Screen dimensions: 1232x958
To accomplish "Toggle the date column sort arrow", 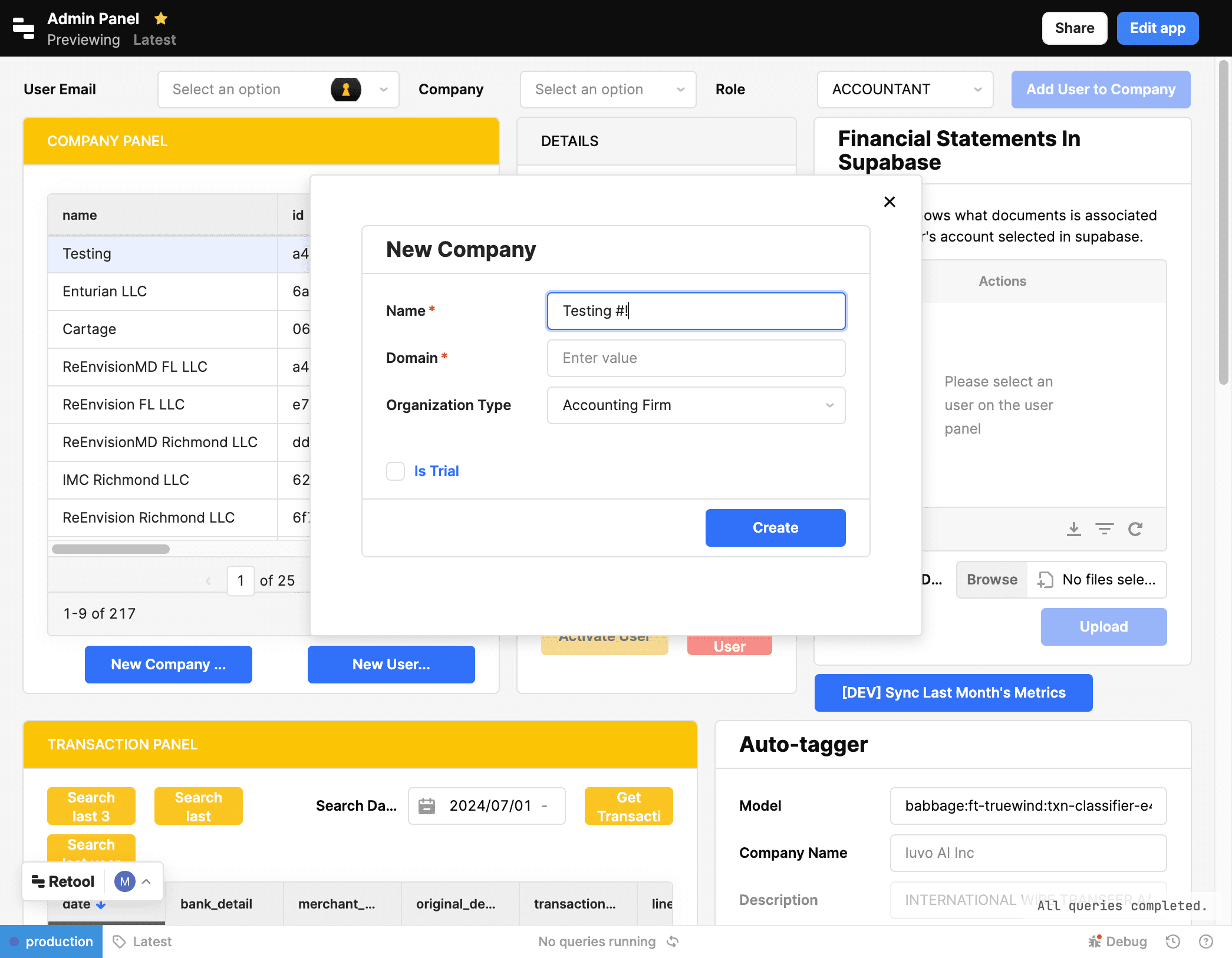I will 101,904.
